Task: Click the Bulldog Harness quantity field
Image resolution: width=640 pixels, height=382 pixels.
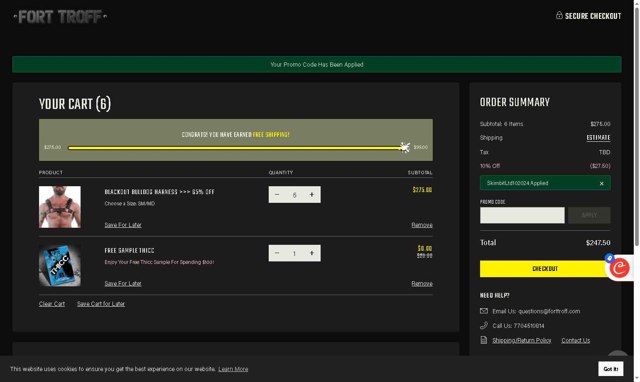Action: [x=294, y=195]
